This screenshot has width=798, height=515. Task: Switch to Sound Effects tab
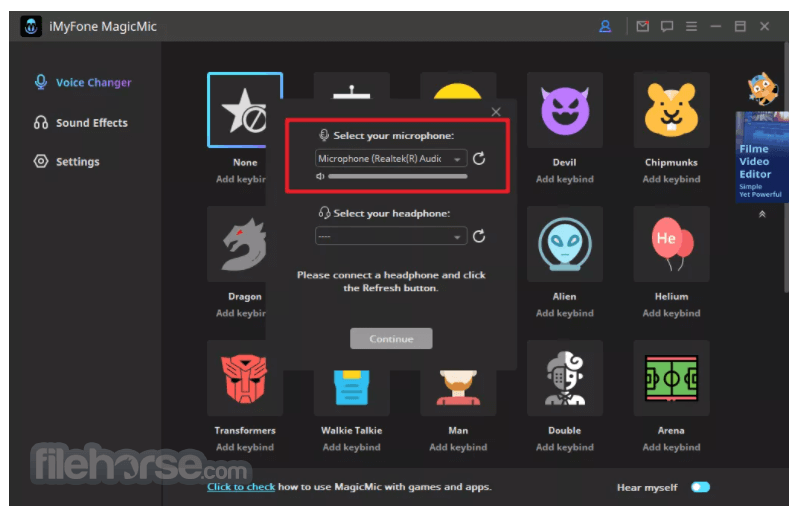[x=81, y=123]
